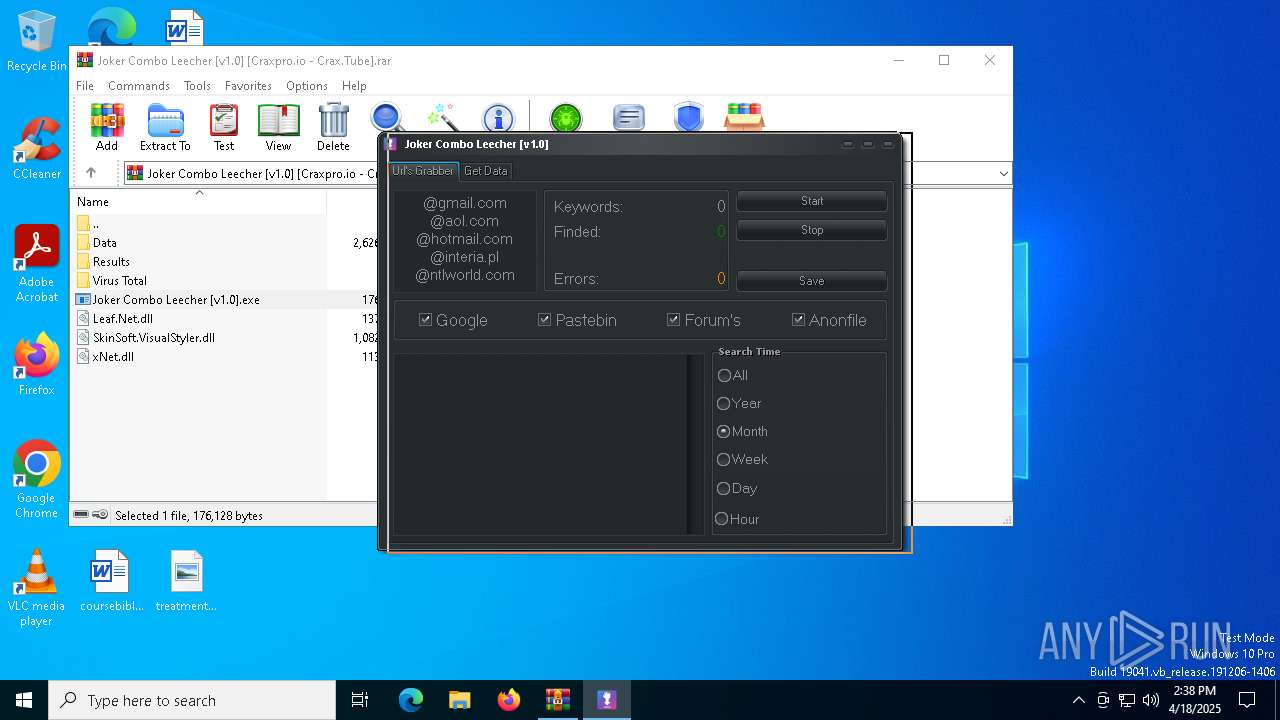Toggle the Forum's checkbox
This screenshot has width=1280, height=720.
coord(674,320)
